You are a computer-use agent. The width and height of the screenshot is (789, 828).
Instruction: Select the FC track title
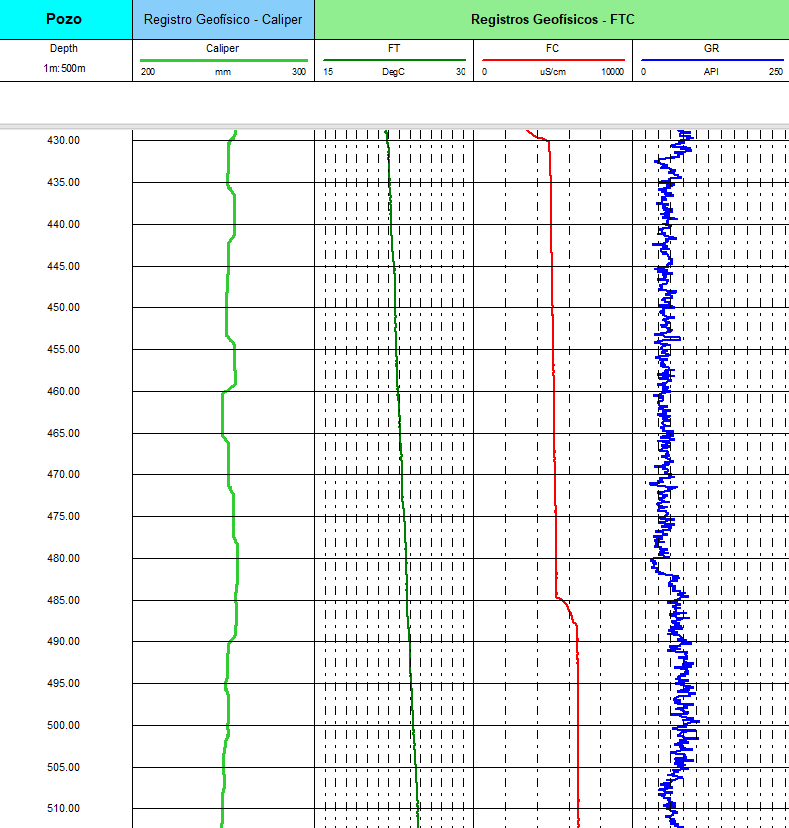point(553,48)
